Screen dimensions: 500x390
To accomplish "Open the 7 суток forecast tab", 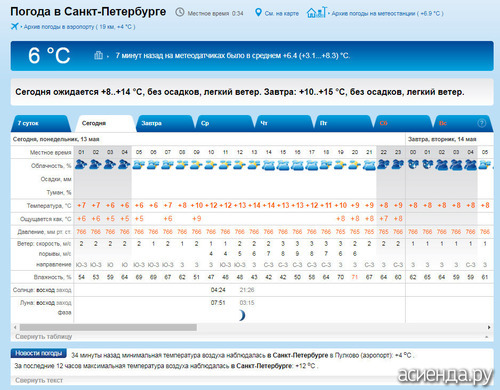I will pyautogui.click(x=41, y=123).
